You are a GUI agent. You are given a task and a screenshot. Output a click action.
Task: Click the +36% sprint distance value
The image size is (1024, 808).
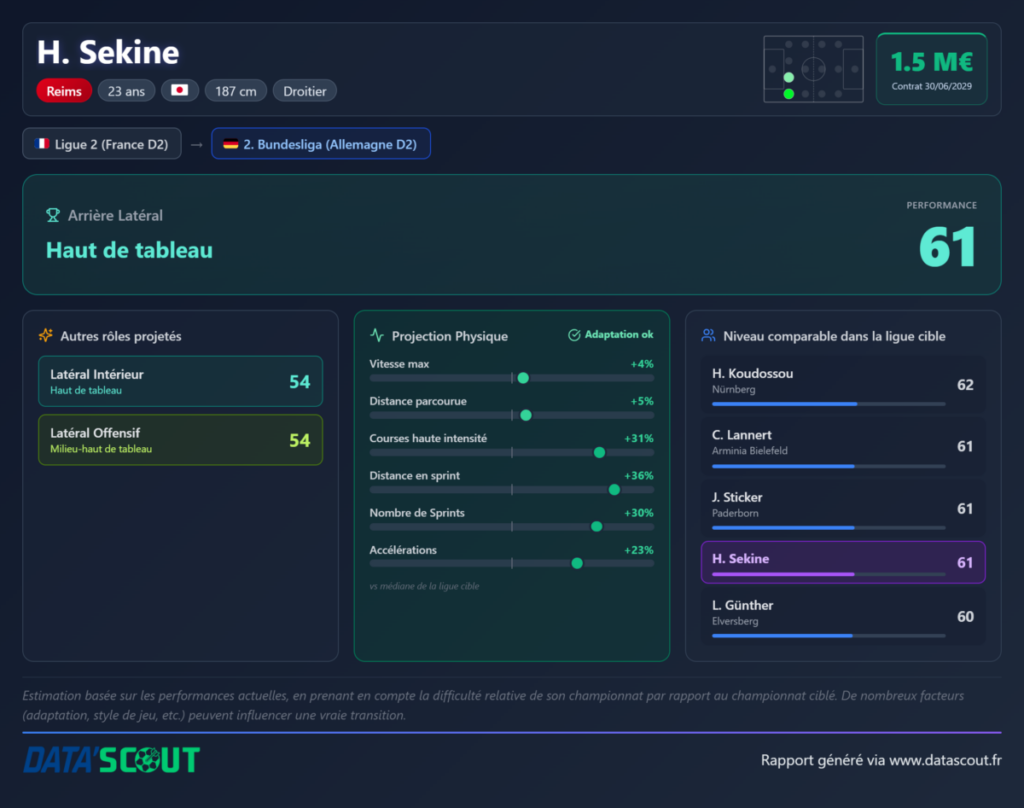coord(639,476)
